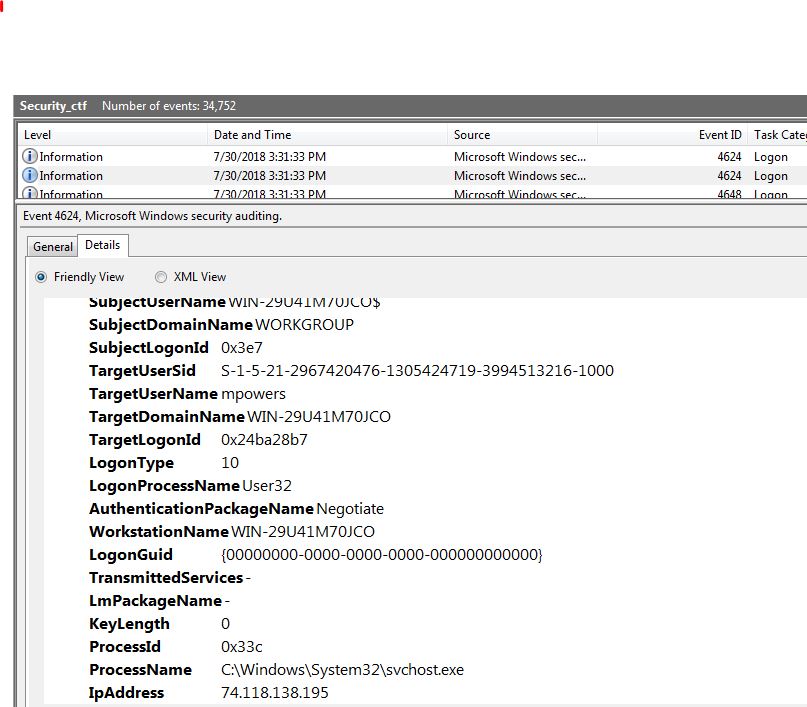The width and height of the screenshot is (807, 707).
Task: Click the Task Category column header
Action: 779,135
